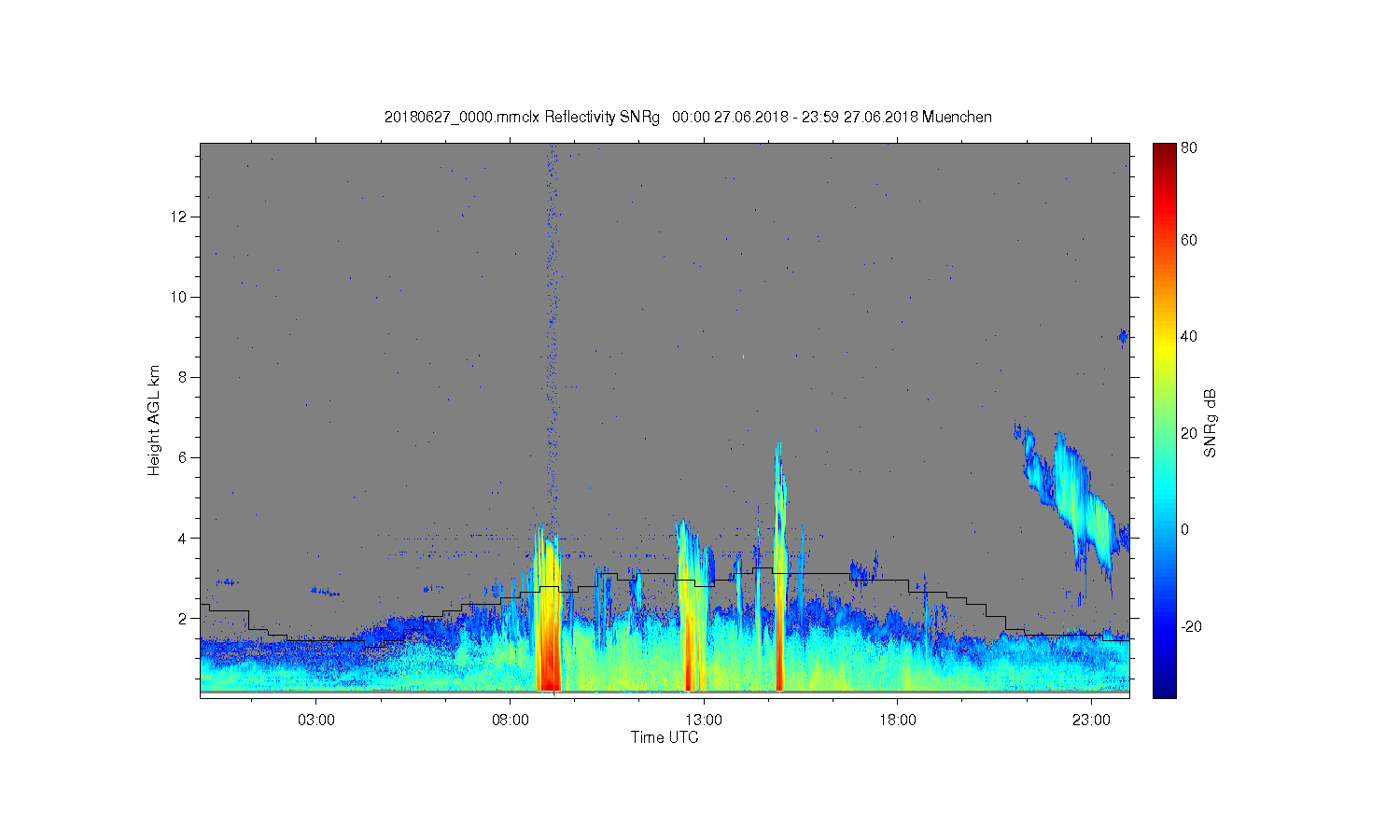This screenshot has width=1400, height=840.
Task: Click the colorbar value 80
Action: pos(1189,147)
